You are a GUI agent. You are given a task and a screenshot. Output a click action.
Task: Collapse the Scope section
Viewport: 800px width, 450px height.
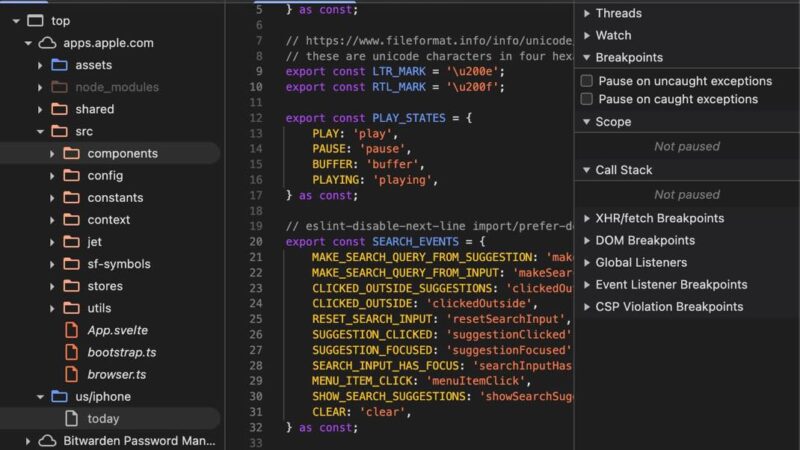(587, 121)
